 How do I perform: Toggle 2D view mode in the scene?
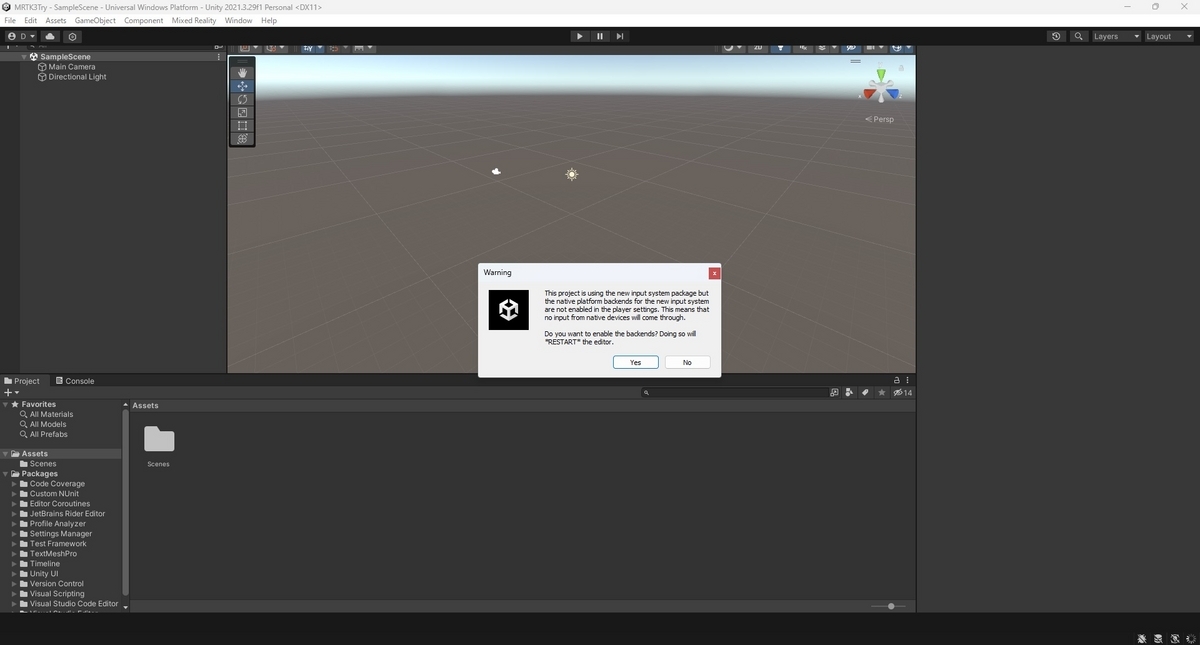(x=758, y=47)
